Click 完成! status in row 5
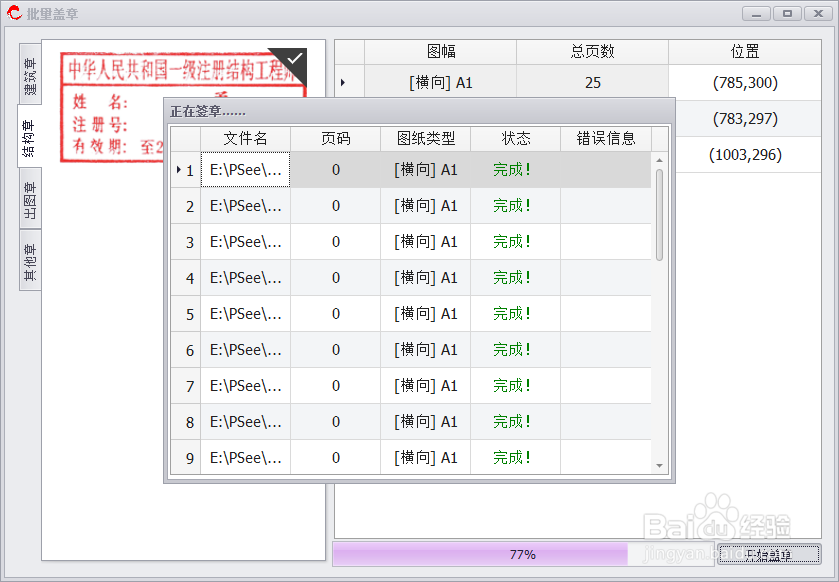Viewport: 839px width, 582px height. click(512, 314)
